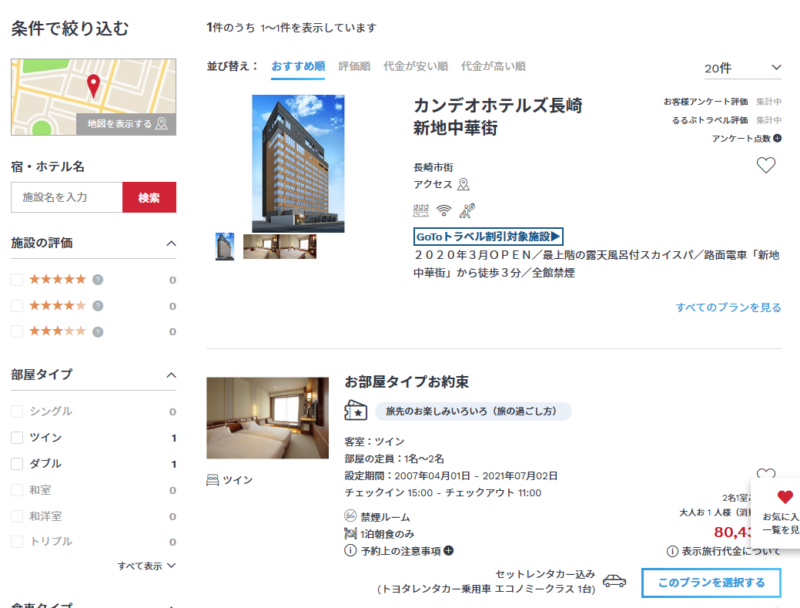Tick the five-star rating checkbox
The image size is (800, 608).
pos(17,280)
